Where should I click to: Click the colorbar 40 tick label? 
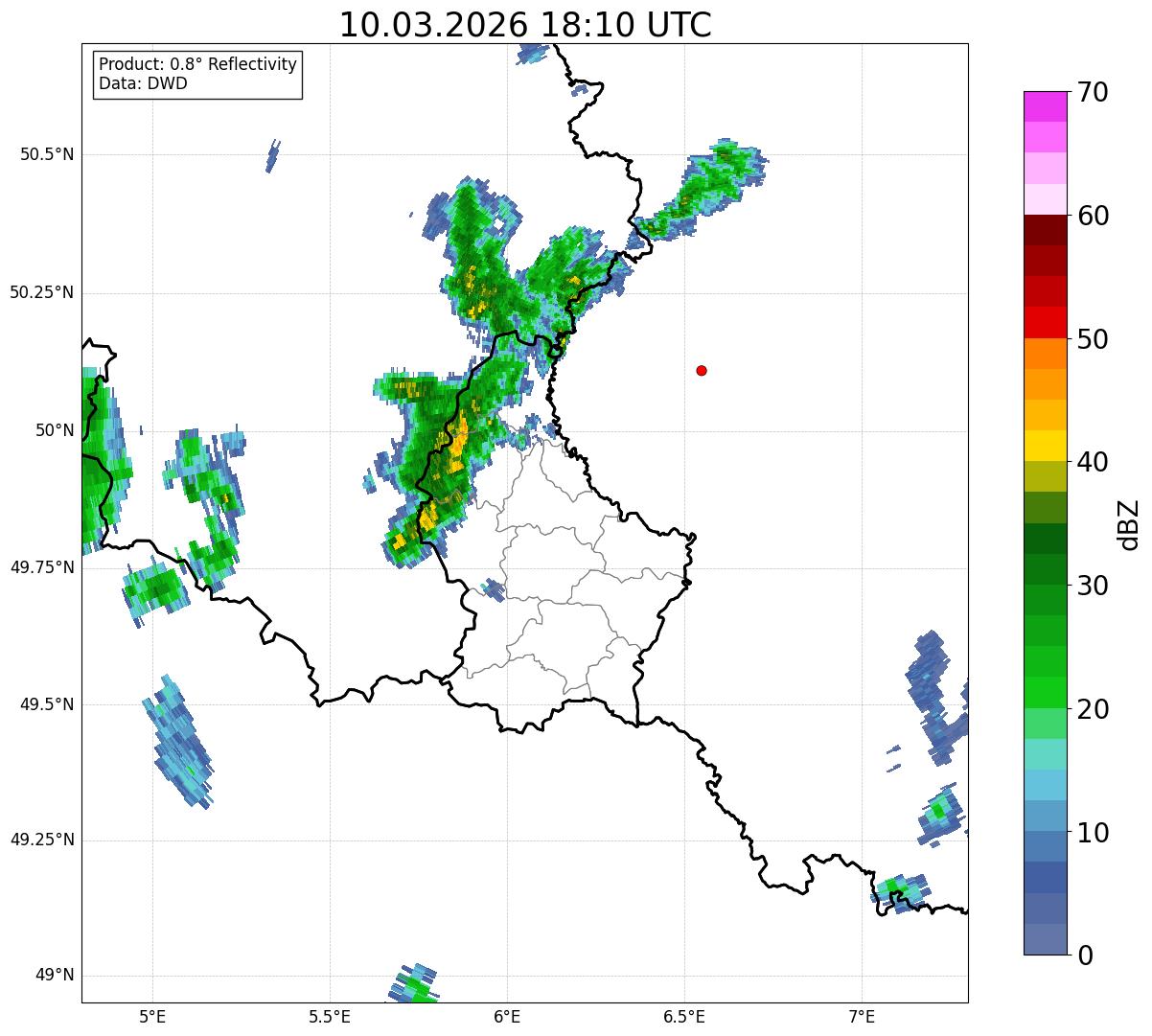1093,462
